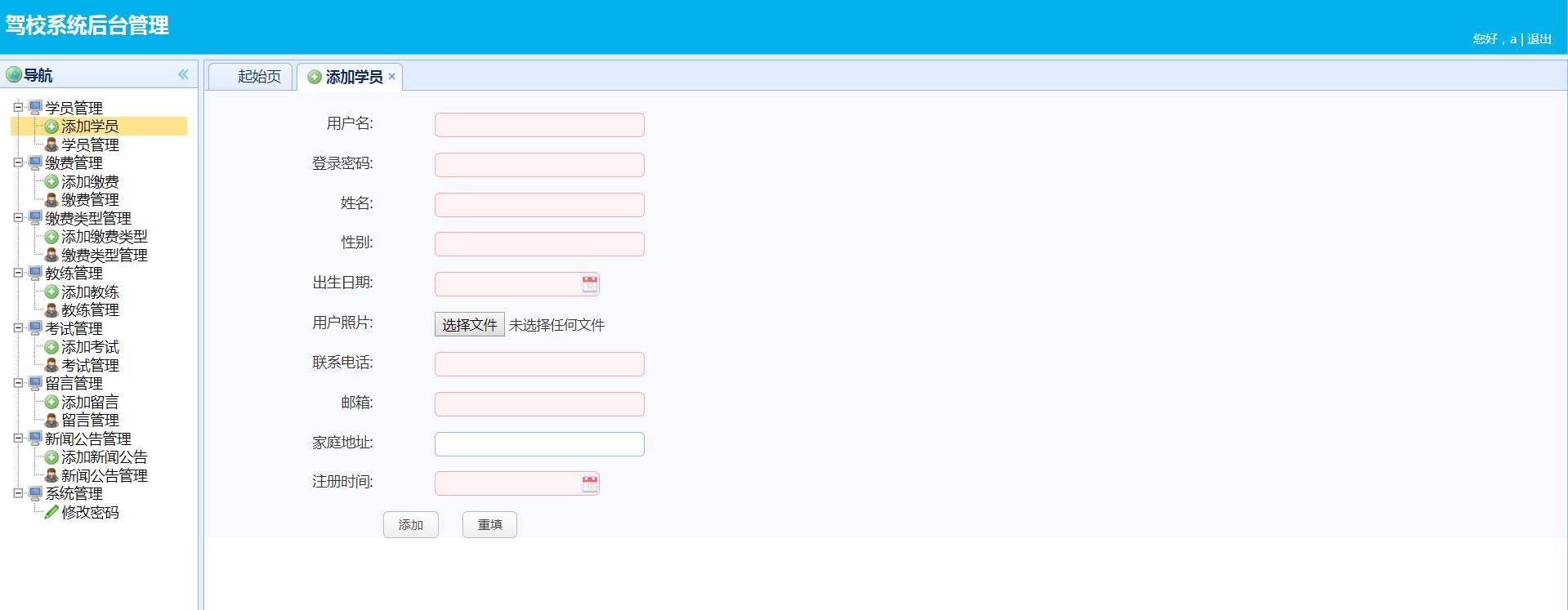Click the person icon beside 学员管理
The width and height of the screenshot is (1568, 610).
(51, 145)
